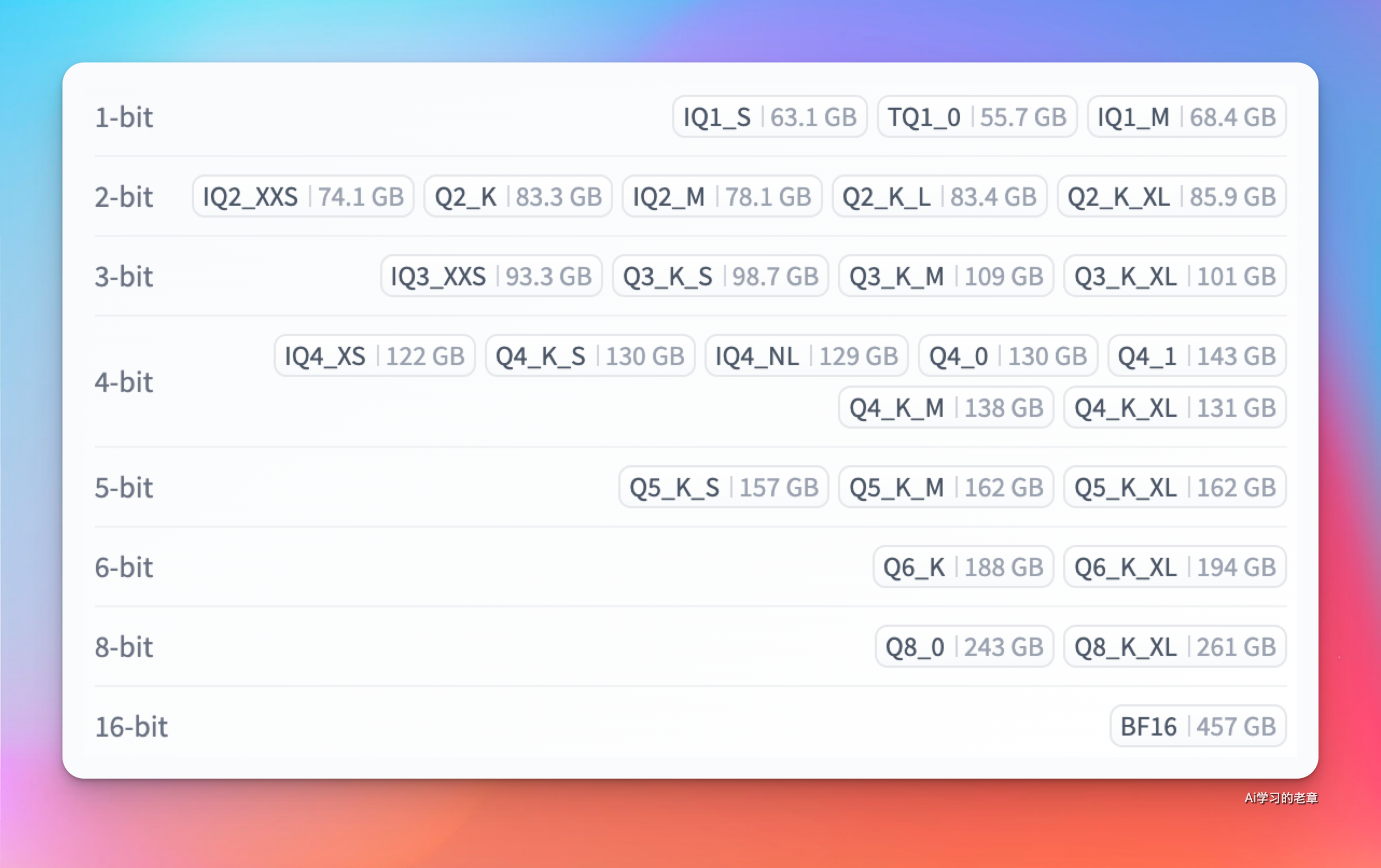The width and height of the screenshot is (1381, 868).
Task: Choose the IQ3_XXS 93.3 GB option
Action: click(x=492, y=276)
